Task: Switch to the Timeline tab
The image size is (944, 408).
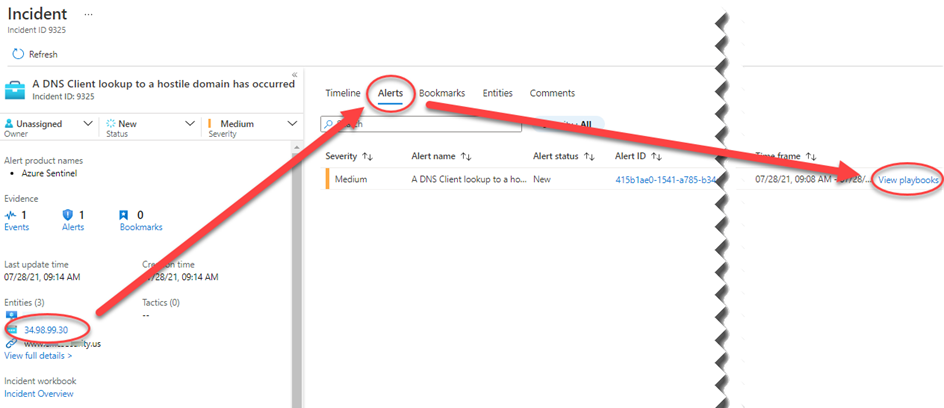Action: tap(342, 93)
